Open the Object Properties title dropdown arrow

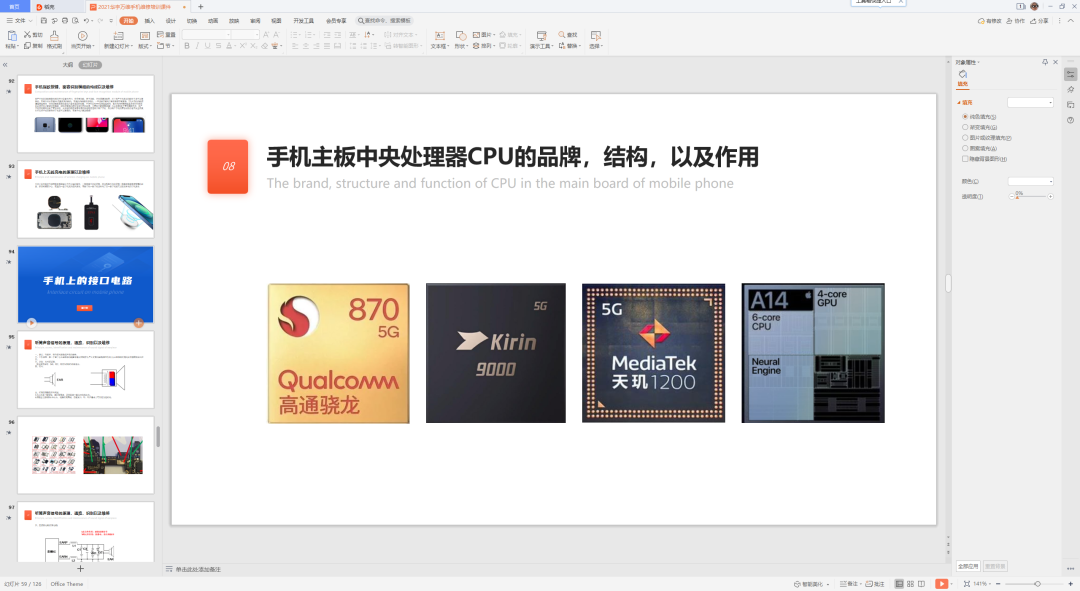pyautogui.click(x=979, y=62)
